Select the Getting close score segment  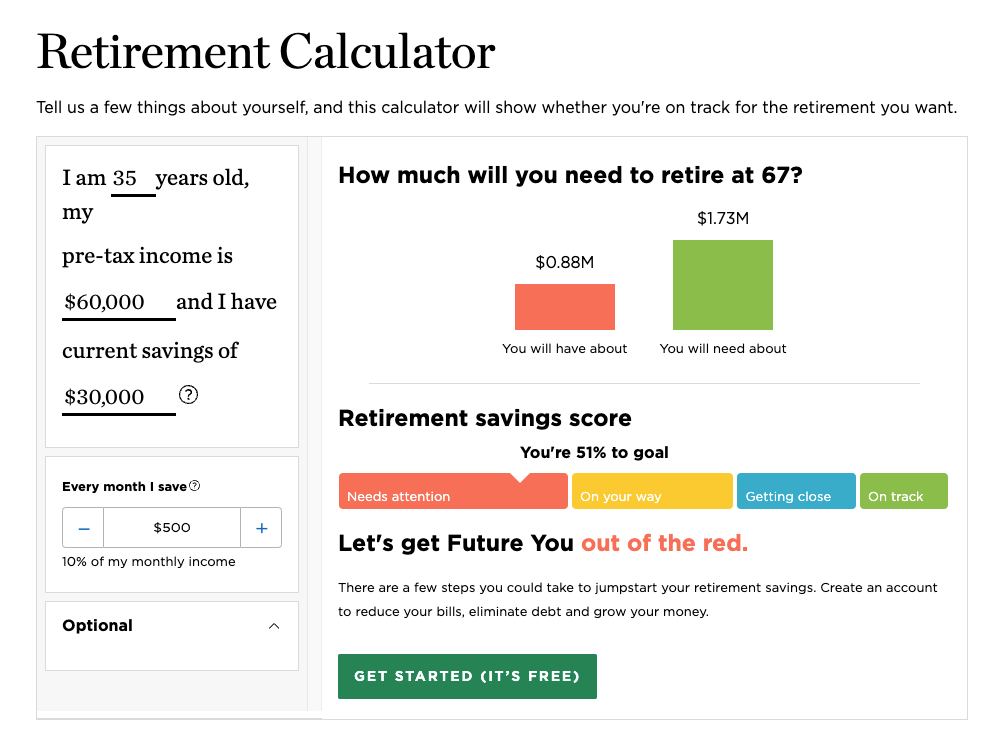click(x=796, y=492)
